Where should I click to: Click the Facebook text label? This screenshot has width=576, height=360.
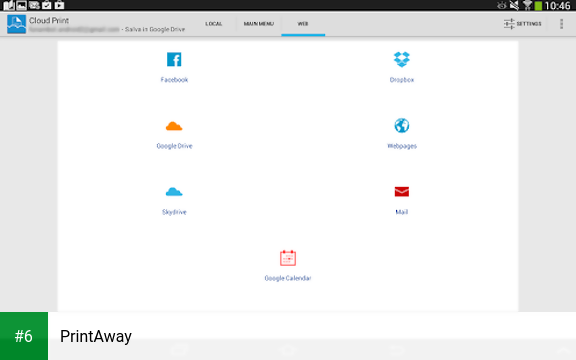pyautogui.click(x=174, y=80)
